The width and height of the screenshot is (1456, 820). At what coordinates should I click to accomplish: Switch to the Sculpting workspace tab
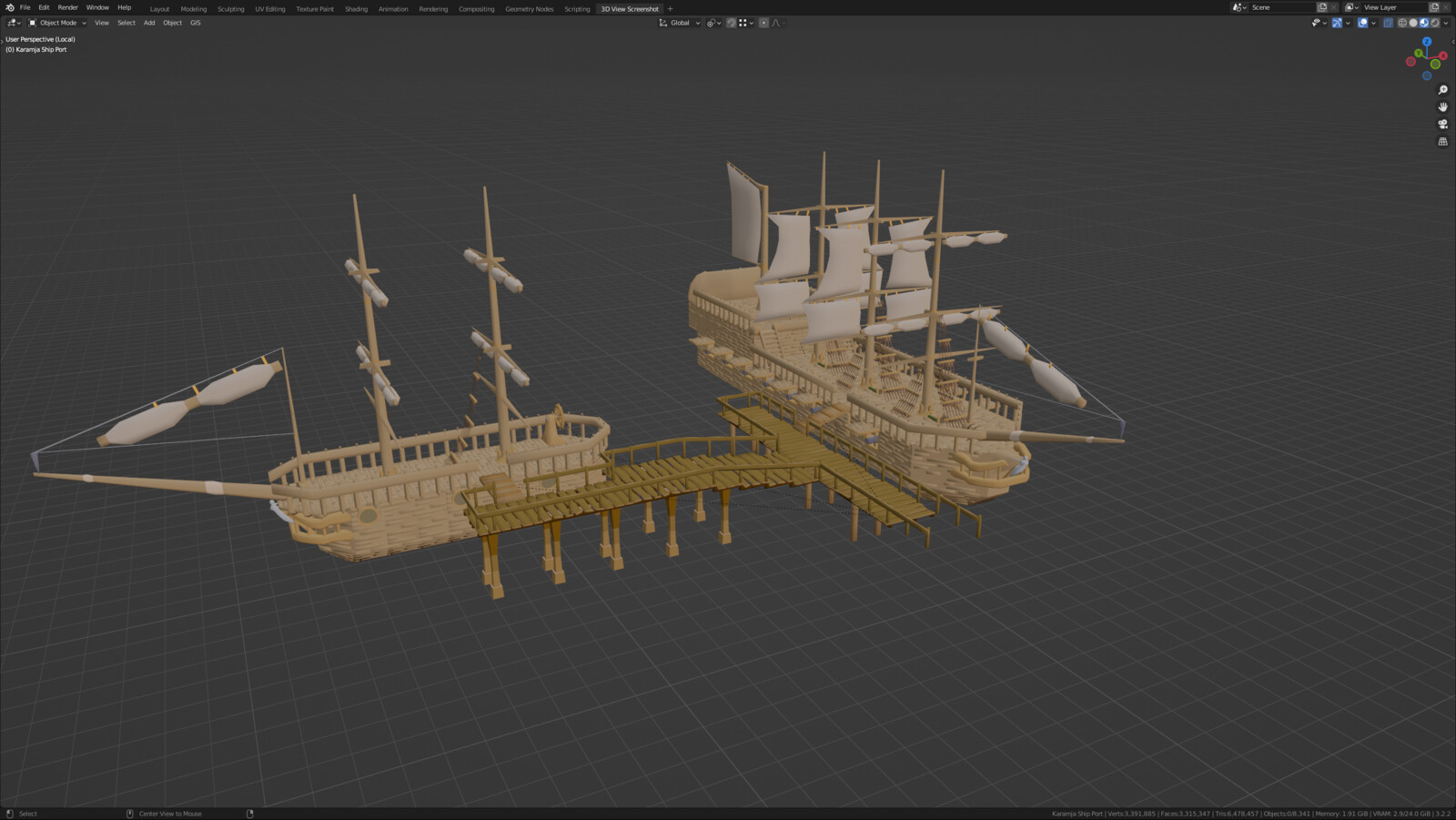[x=231, y=9]
